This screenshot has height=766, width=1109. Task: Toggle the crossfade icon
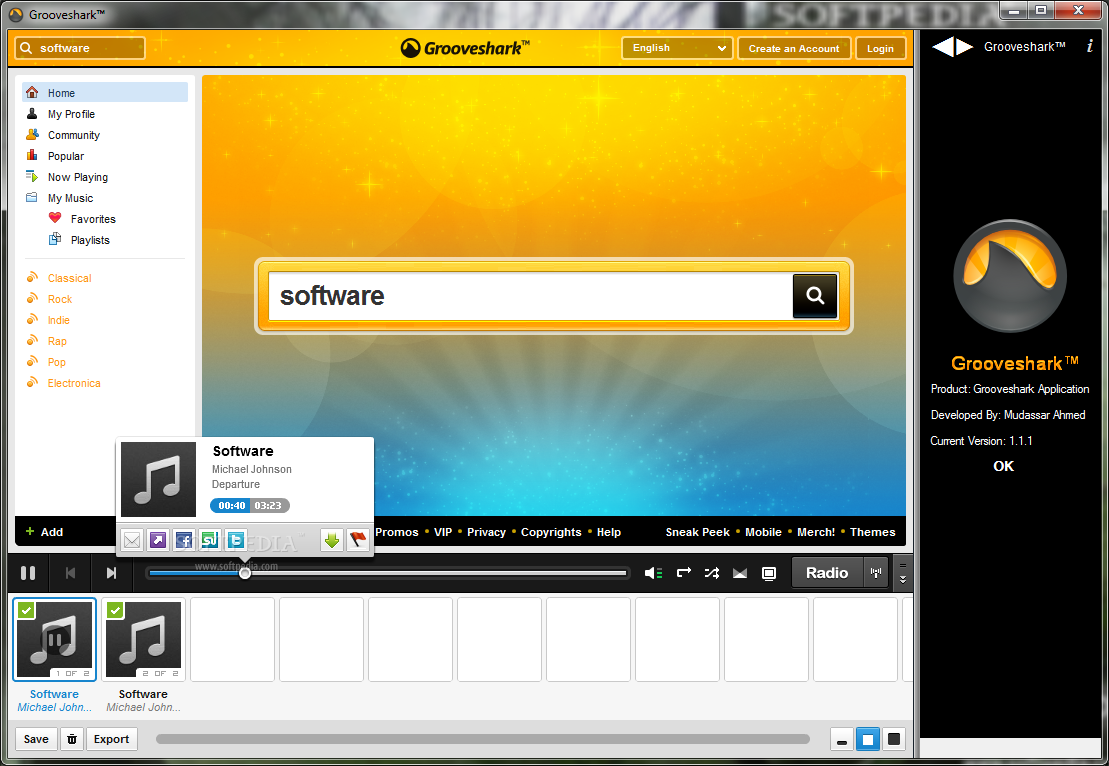tap(740, 573)
